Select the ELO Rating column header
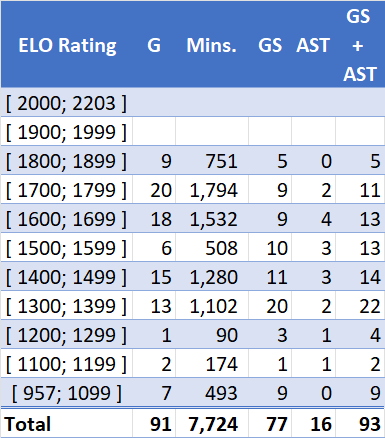385x438 pixels. (x=67, y=45)
